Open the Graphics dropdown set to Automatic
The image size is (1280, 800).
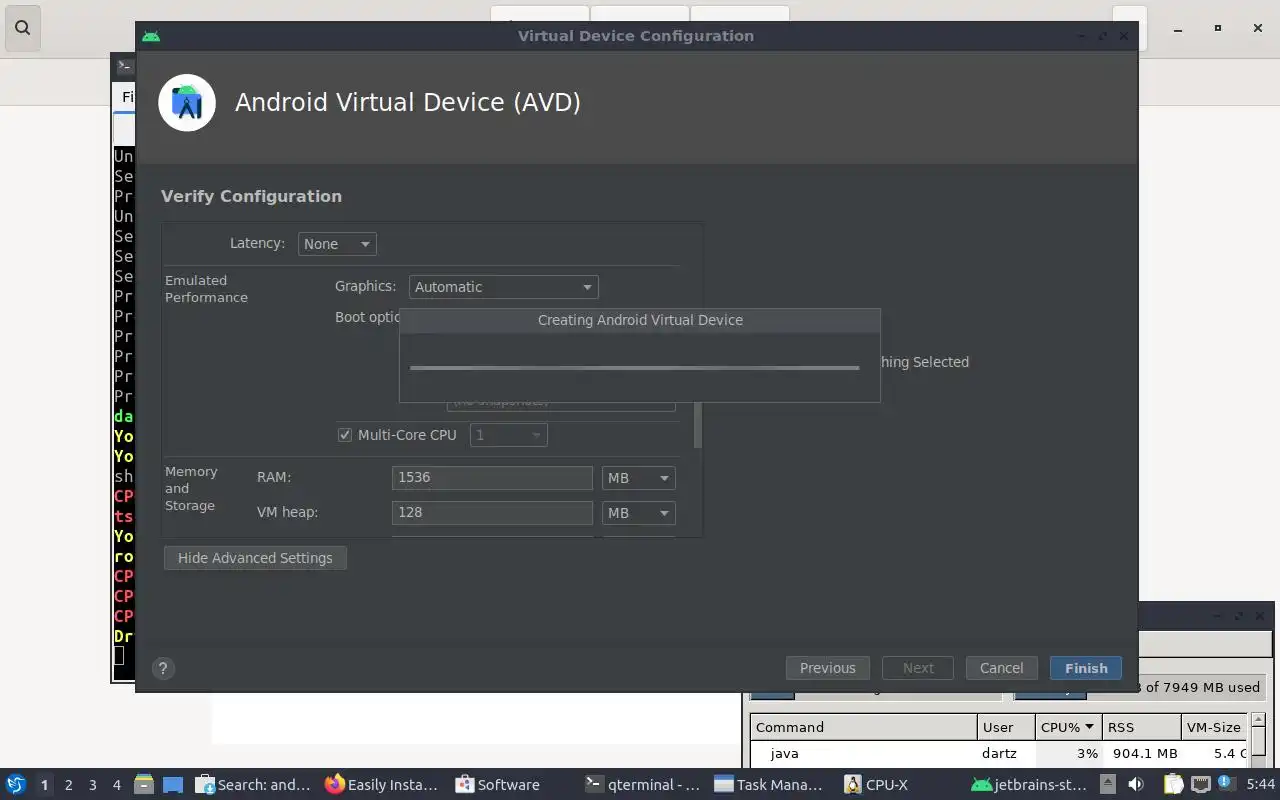504,287
